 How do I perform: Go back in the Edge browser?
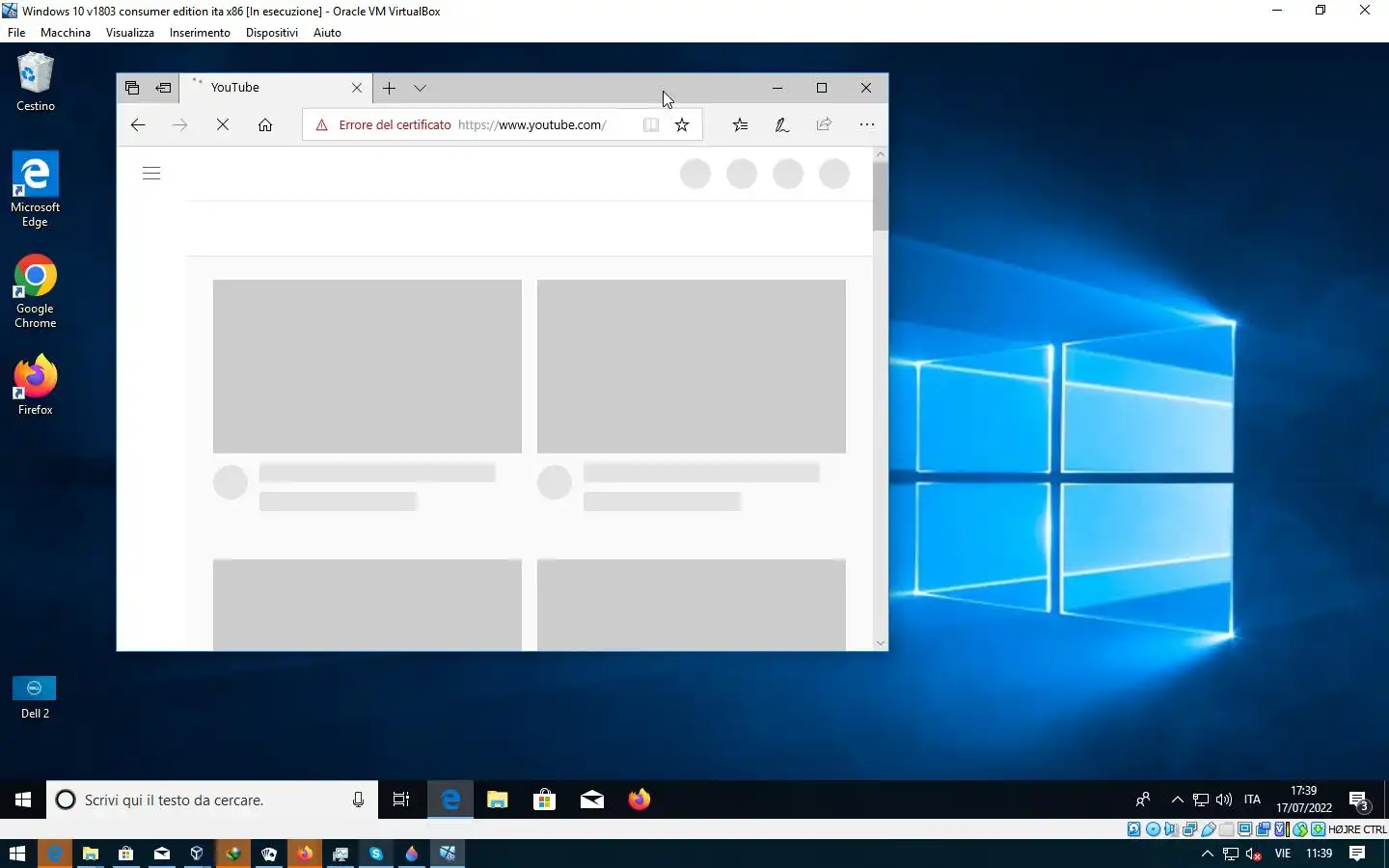tap(138, 124)
